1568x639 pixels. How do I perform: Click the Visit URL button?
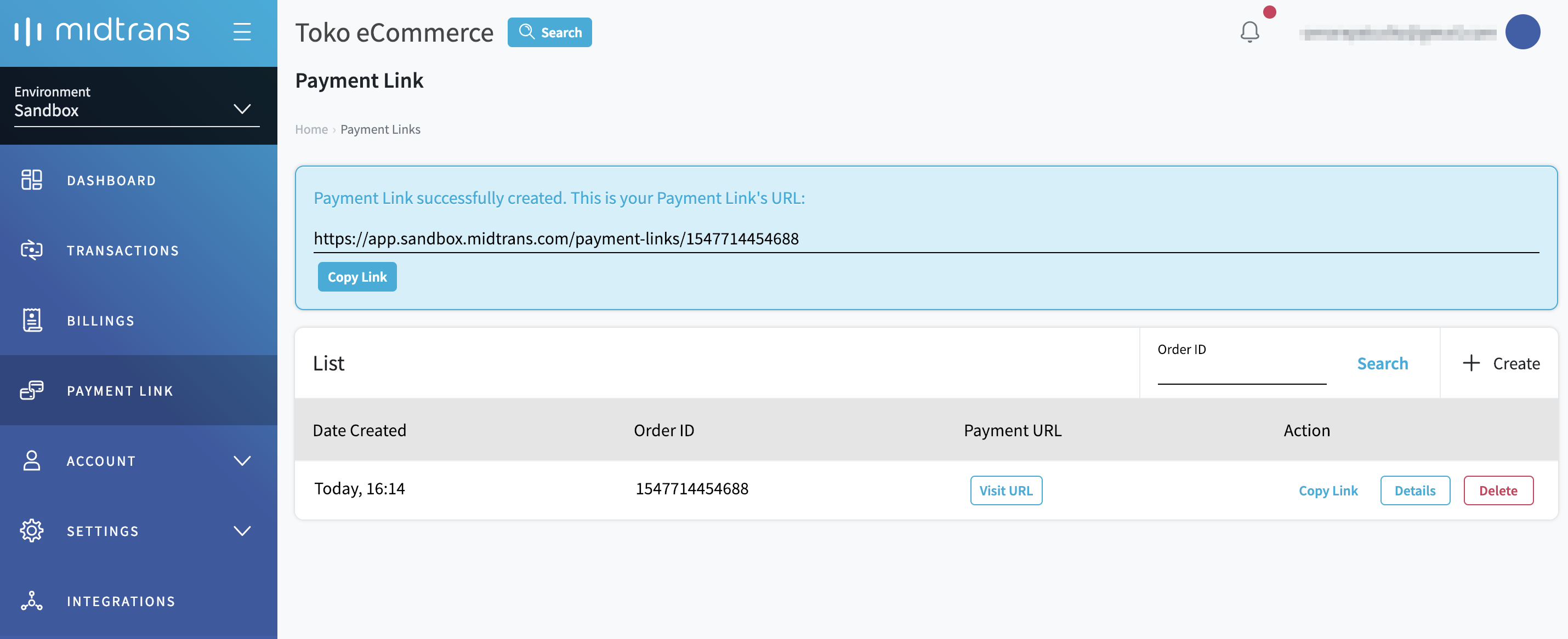click(1005, 490)
